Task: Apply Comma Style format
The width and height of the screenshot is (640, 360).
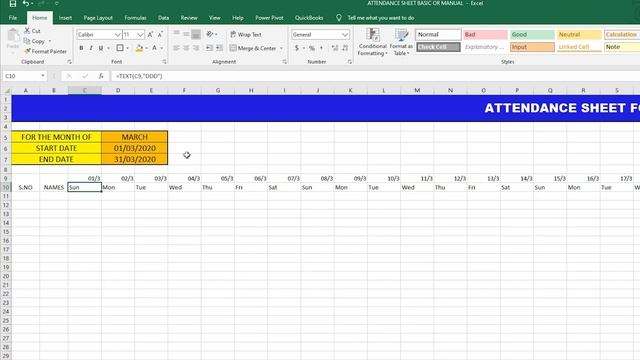Action: (x=322, y=48)
